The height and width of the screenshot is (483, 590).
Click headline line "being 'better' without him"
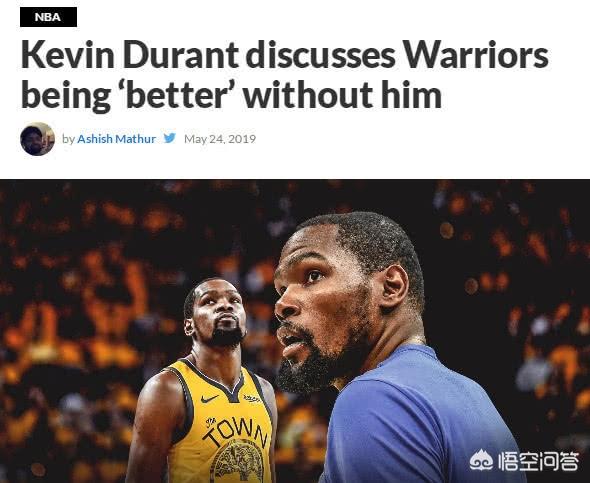[231, 94]
